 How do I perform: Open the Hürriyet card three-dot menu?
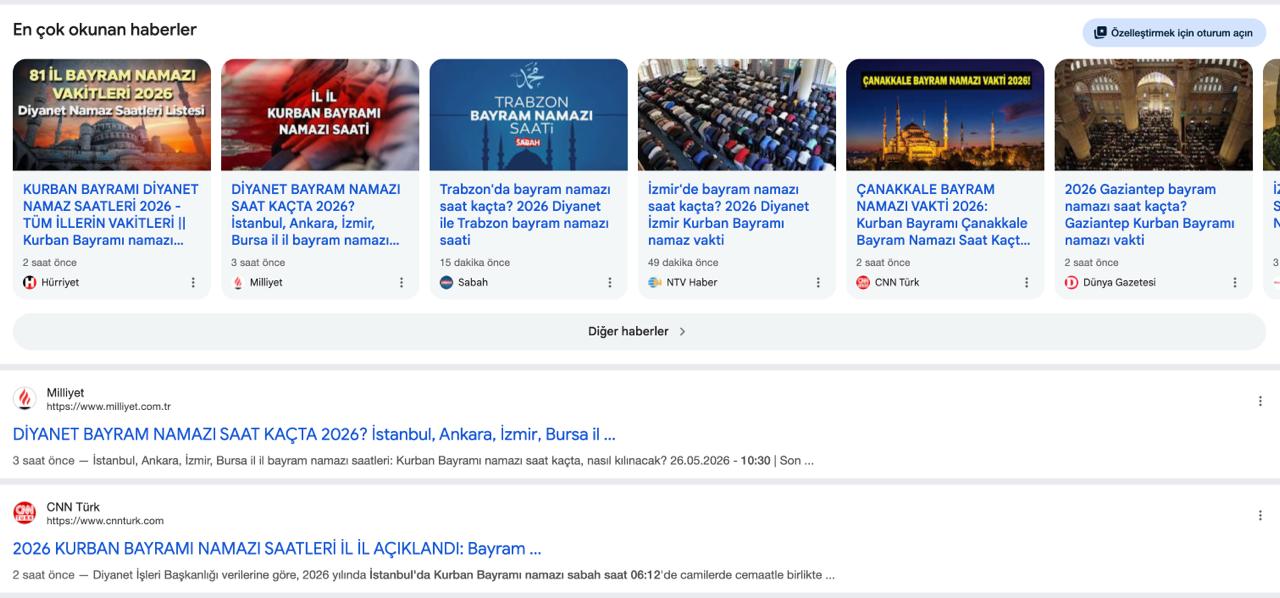click(x=193, y=283)
